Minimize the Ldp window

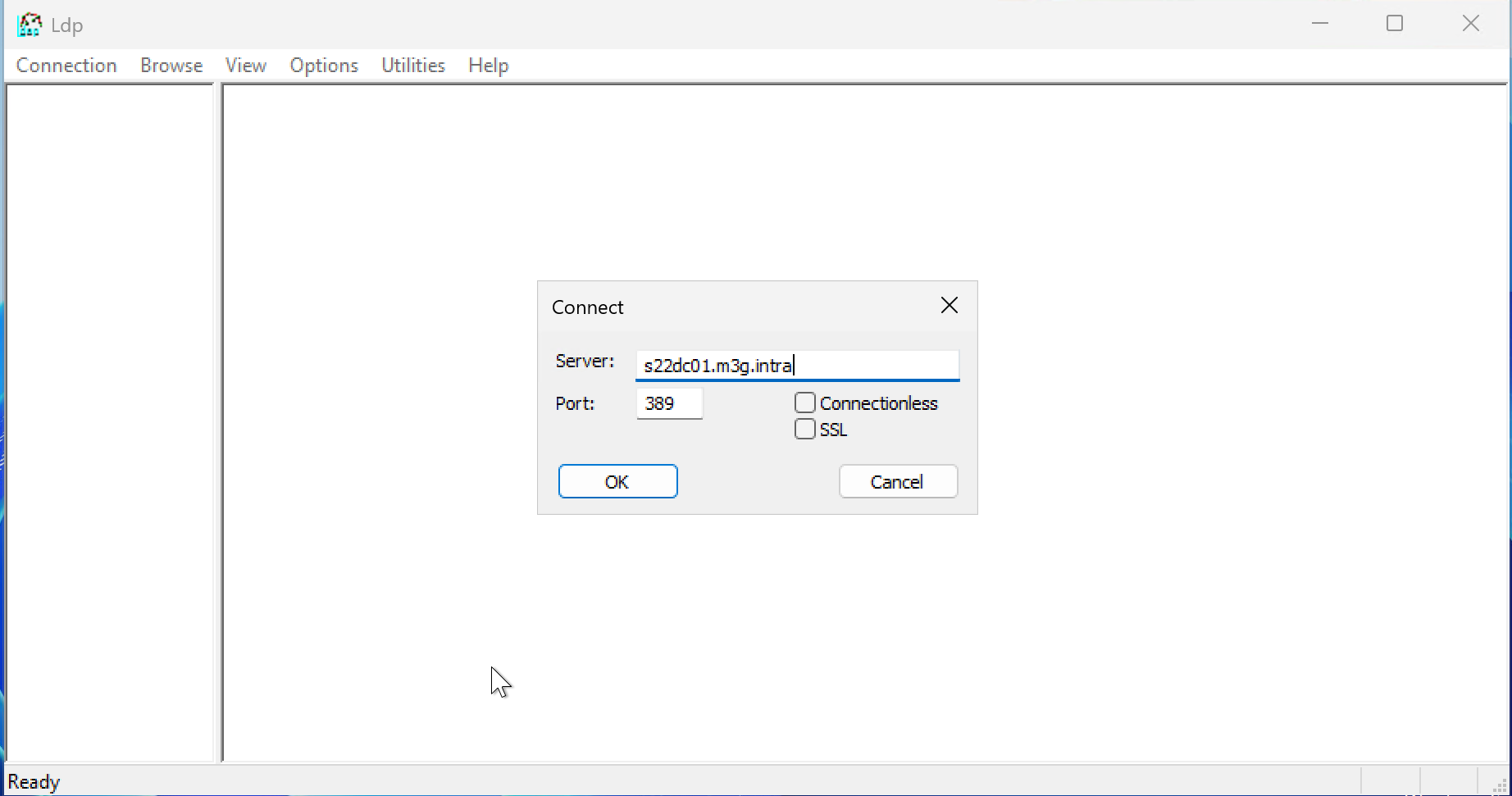point(1319,24)
